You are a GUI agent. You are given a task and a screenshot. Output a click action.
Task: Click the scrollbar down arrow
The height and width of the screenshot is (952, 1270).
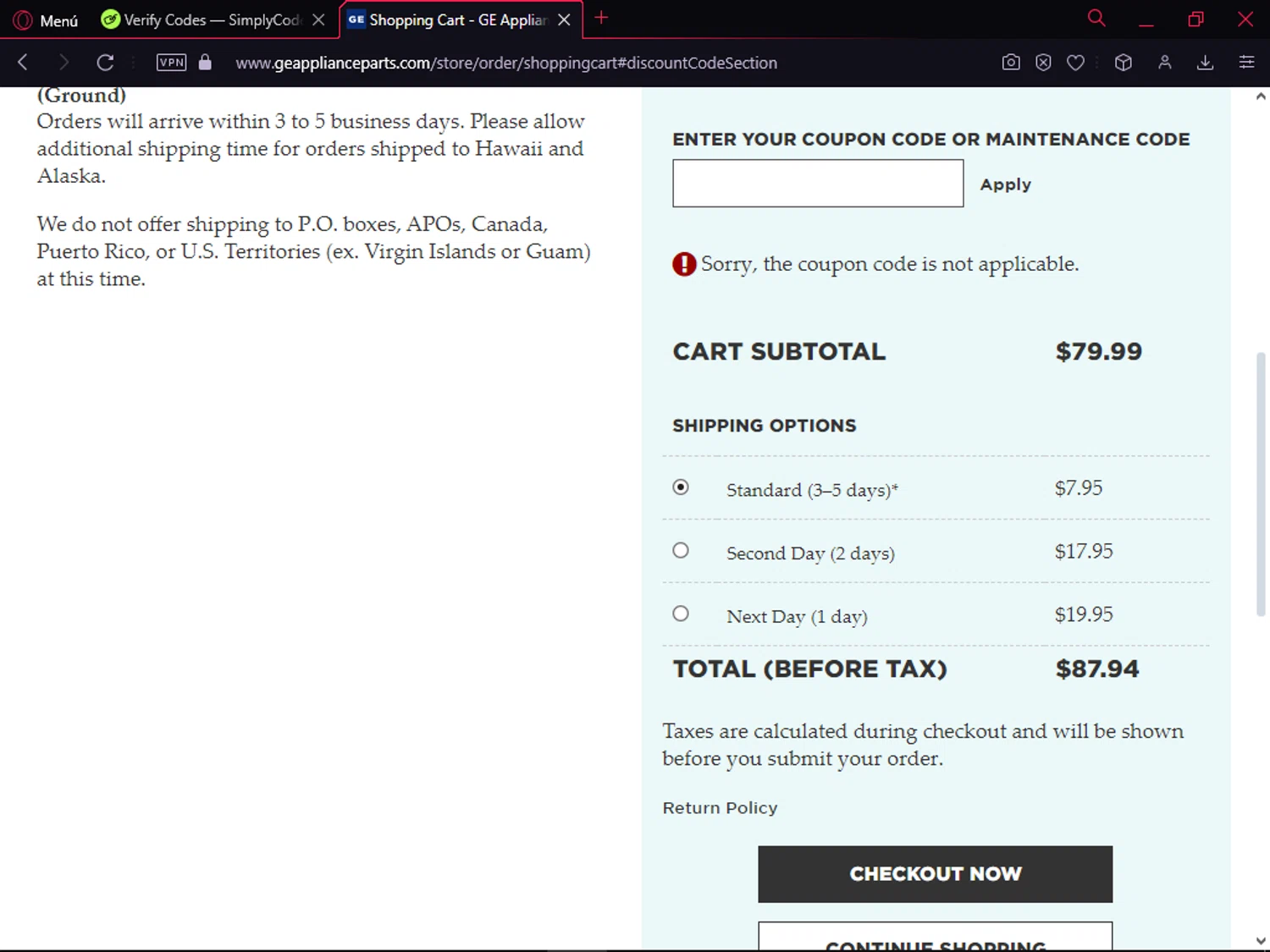click(1261, 940)
